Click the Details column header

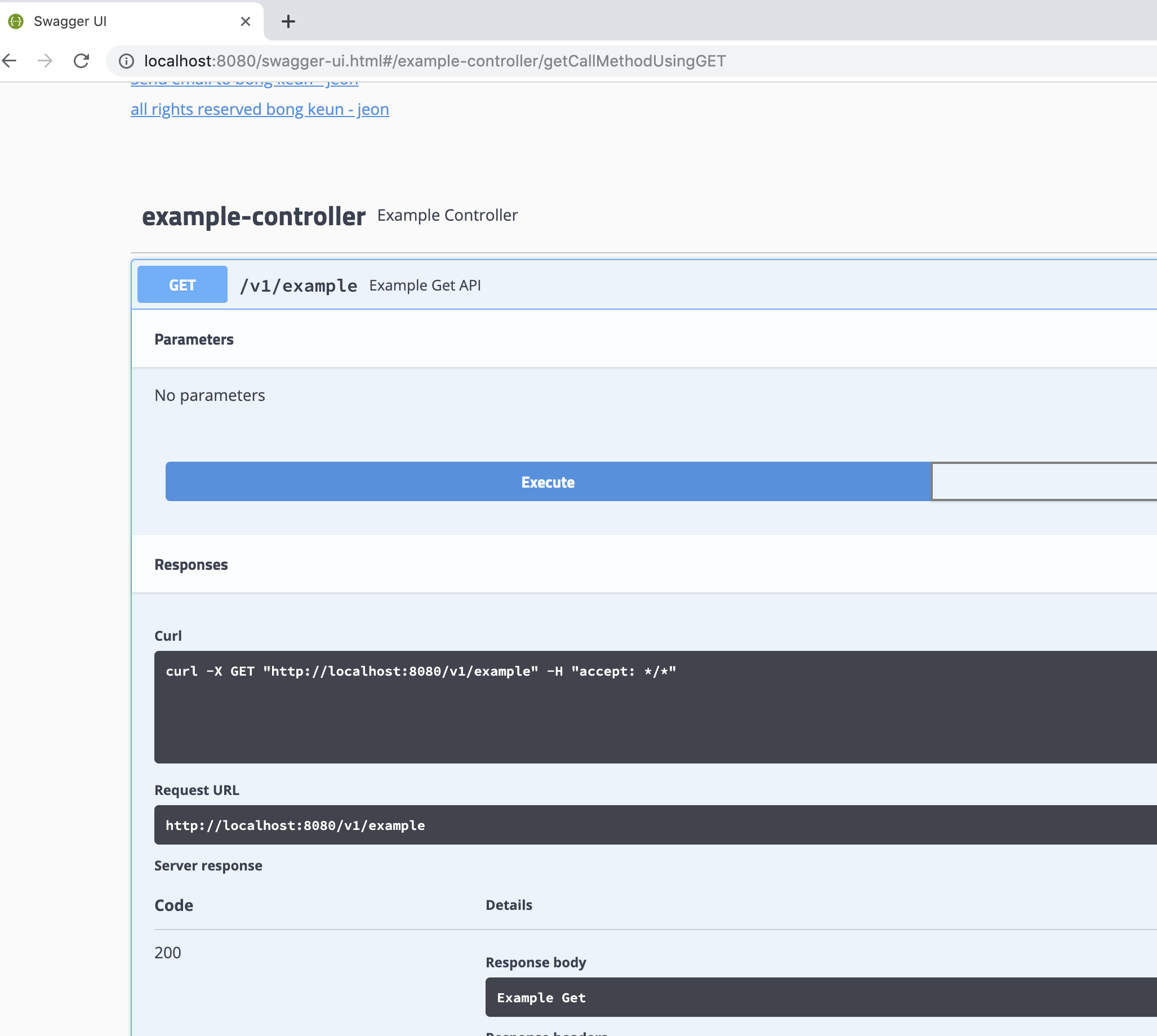(x=509, y=905)
